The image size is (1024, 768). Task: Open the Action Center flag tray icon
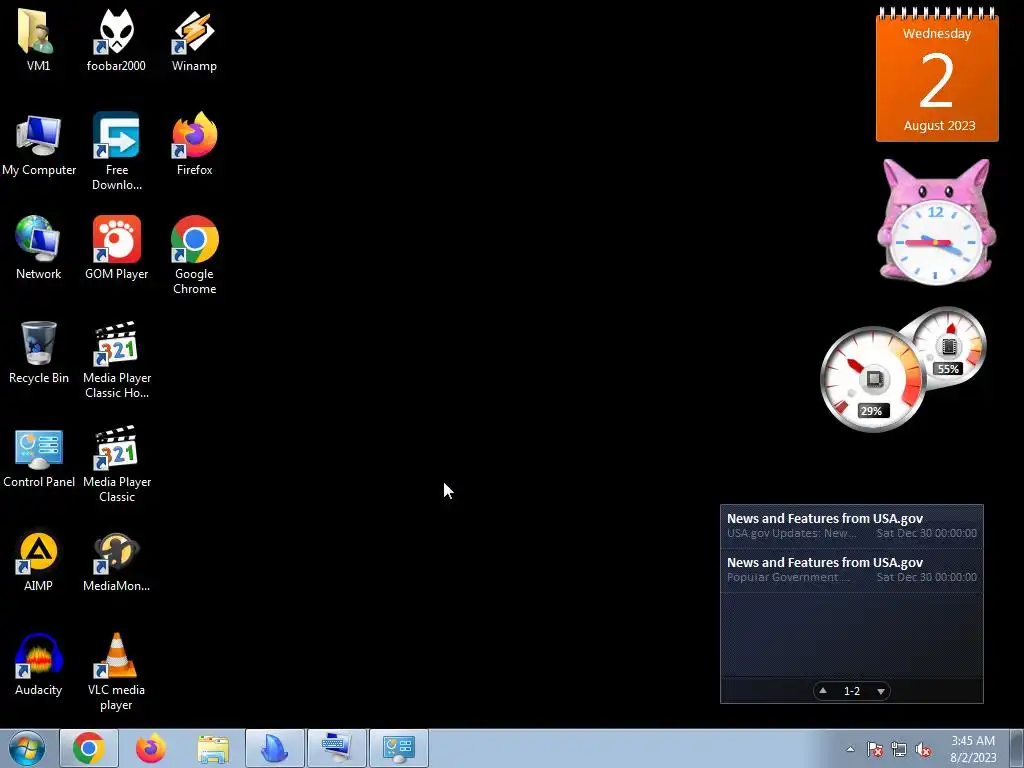coord(875,749)
